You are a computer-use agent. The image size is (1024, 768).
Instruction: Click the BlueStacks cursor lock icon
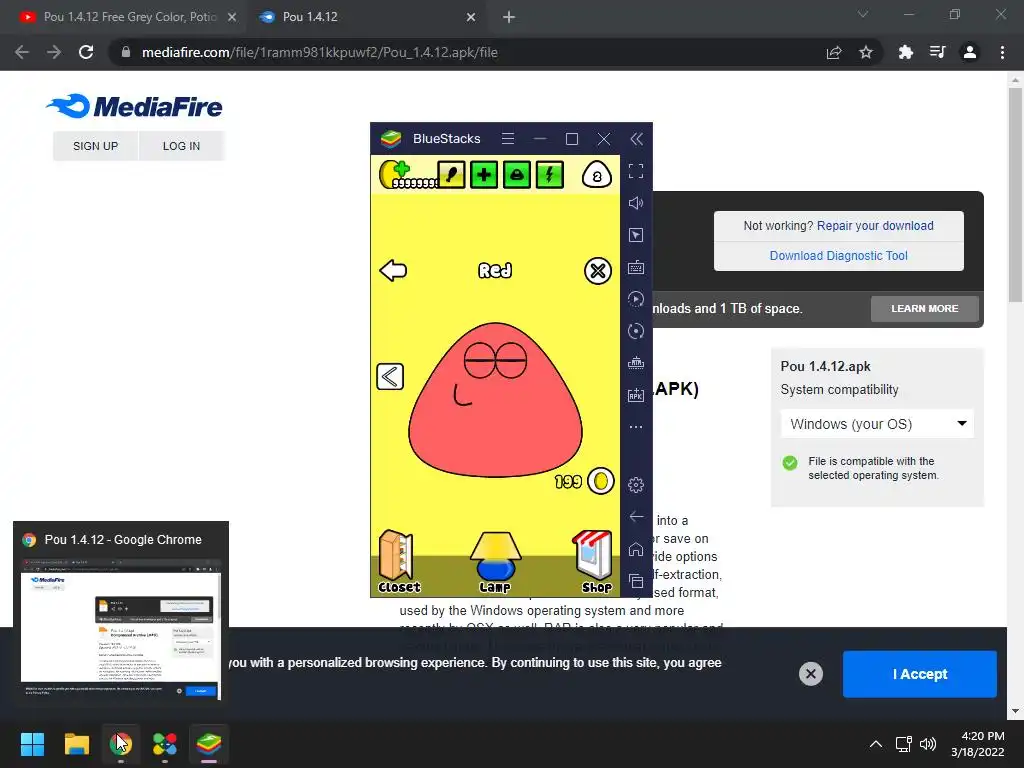[x=635, y=235]
